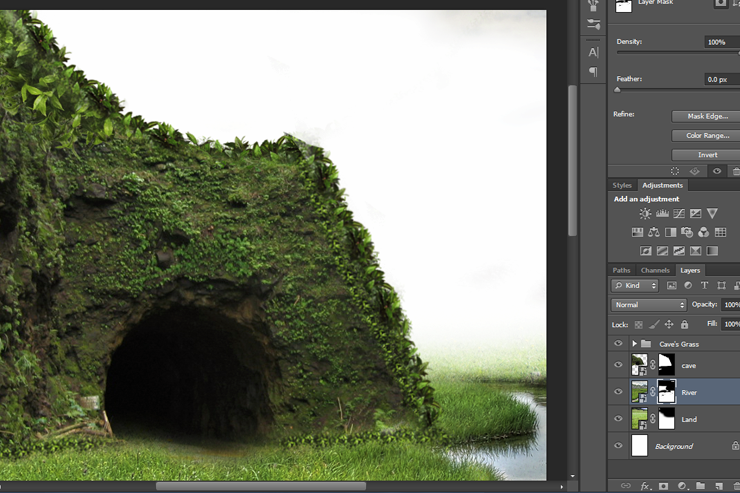Click the Mask Edge button

[x=706, y=116]
